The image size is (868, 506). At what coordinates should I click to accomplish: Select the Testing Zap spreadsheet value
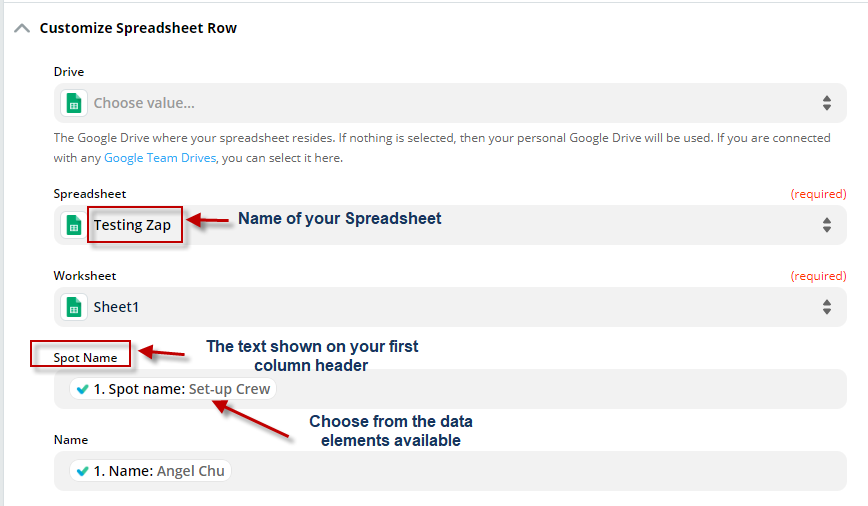tap(132, 225)
